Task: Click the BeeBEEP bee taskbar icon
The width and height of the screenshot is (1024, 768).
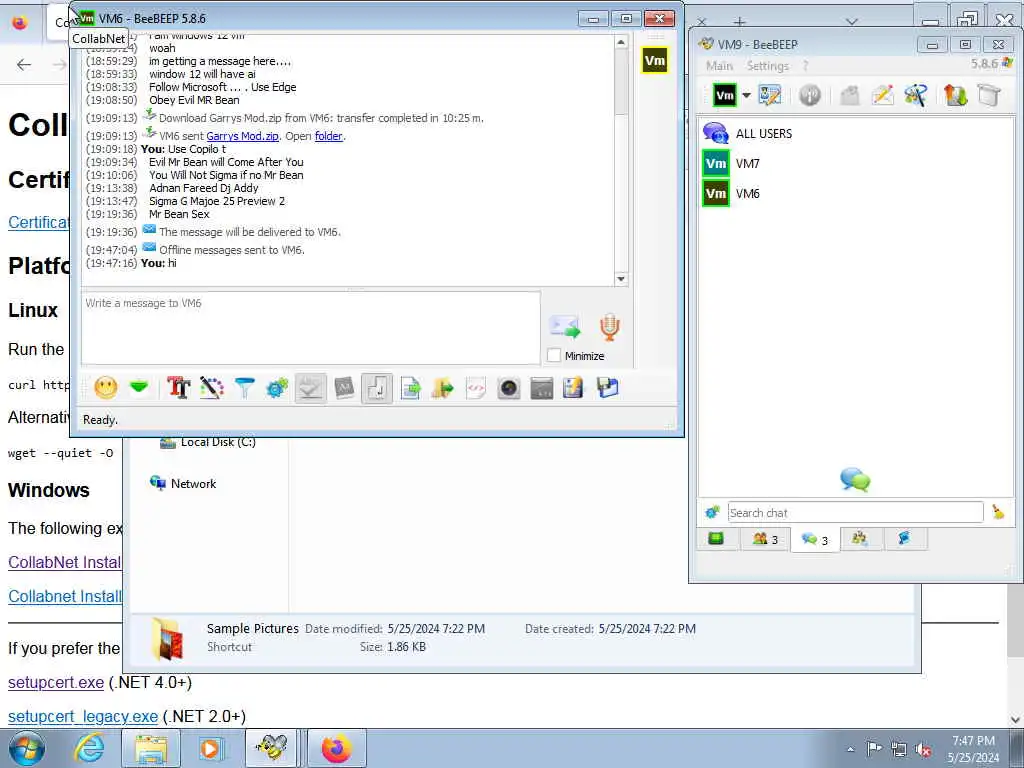Action: [272, 748]
